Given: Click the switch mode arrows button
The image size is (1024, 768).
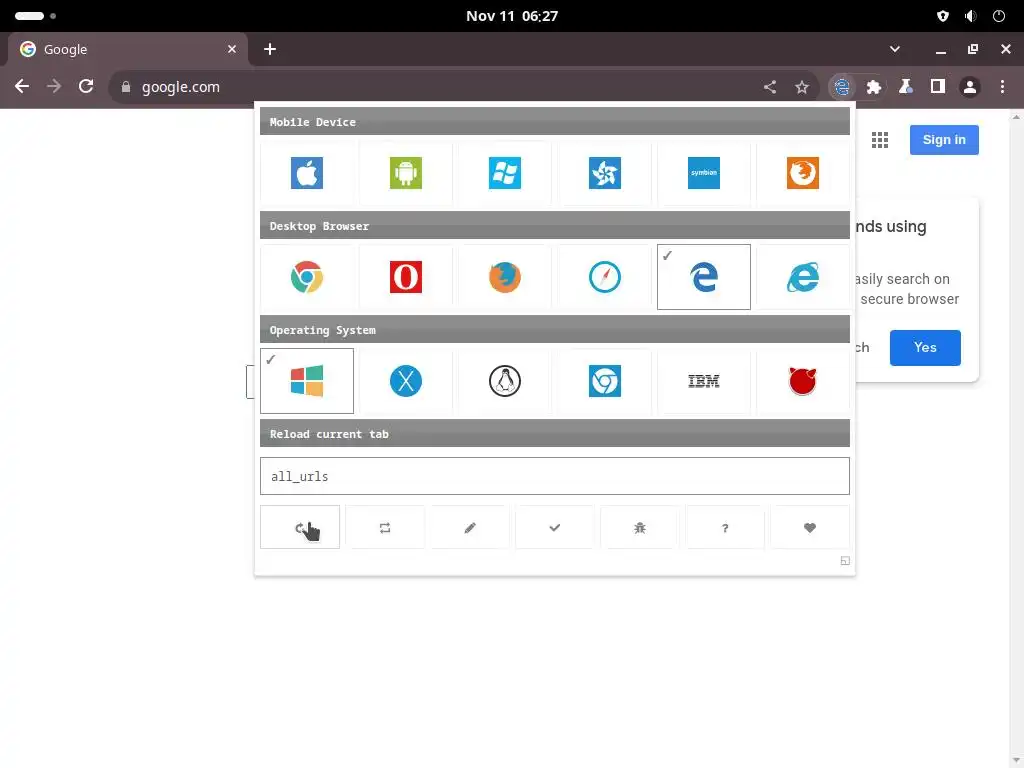Looking at the screenshot, I should tap(385, 528).
